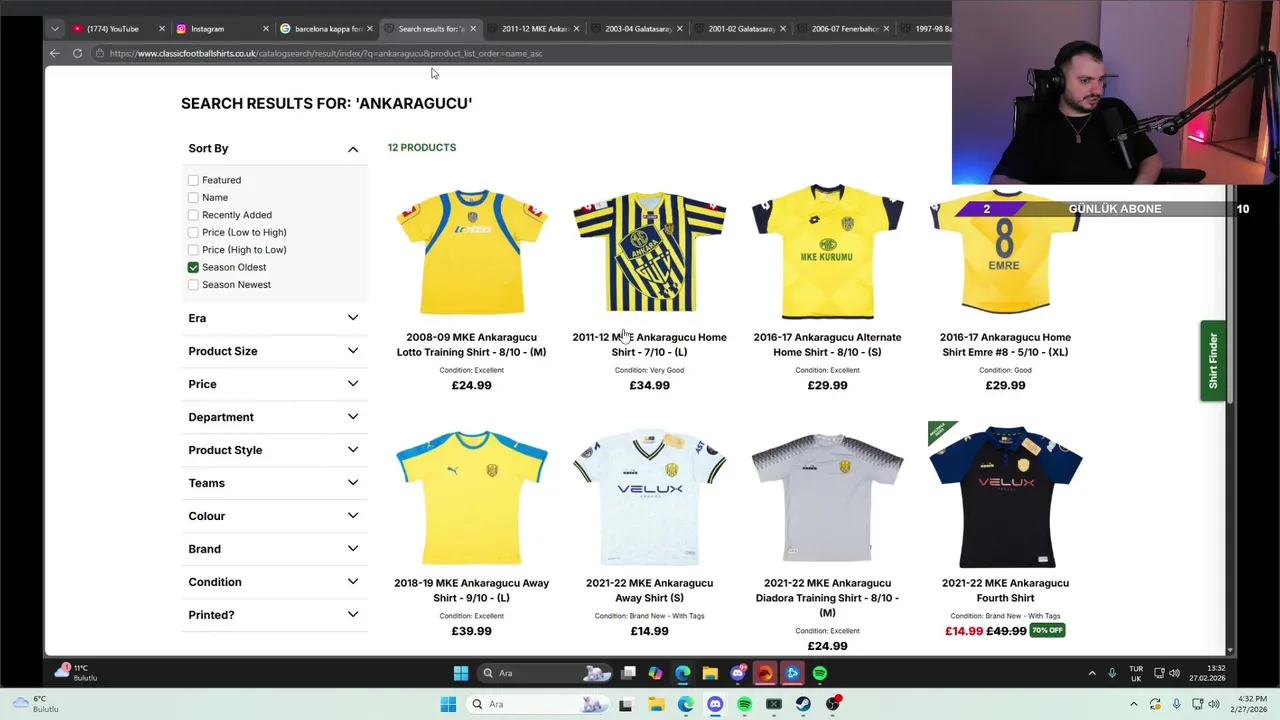Close the Instagram tab
The height and width of the screenshot is (720, 1280).
pyautogui.click(x=266, y=29)
